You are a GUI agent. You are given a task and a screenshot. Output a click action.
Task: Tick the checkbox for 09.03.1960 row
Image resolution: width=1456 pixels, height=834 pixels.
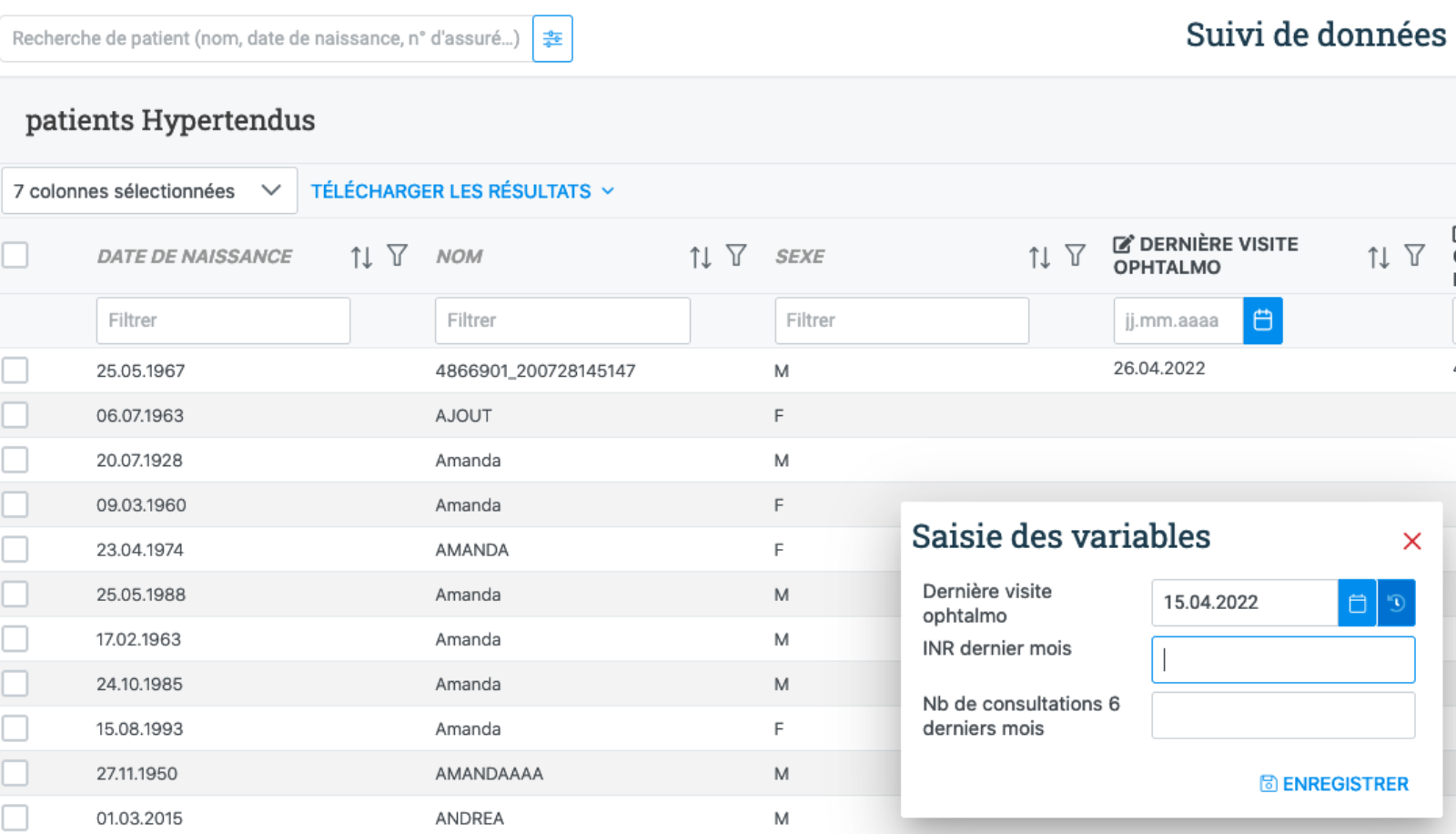point(15,504)
